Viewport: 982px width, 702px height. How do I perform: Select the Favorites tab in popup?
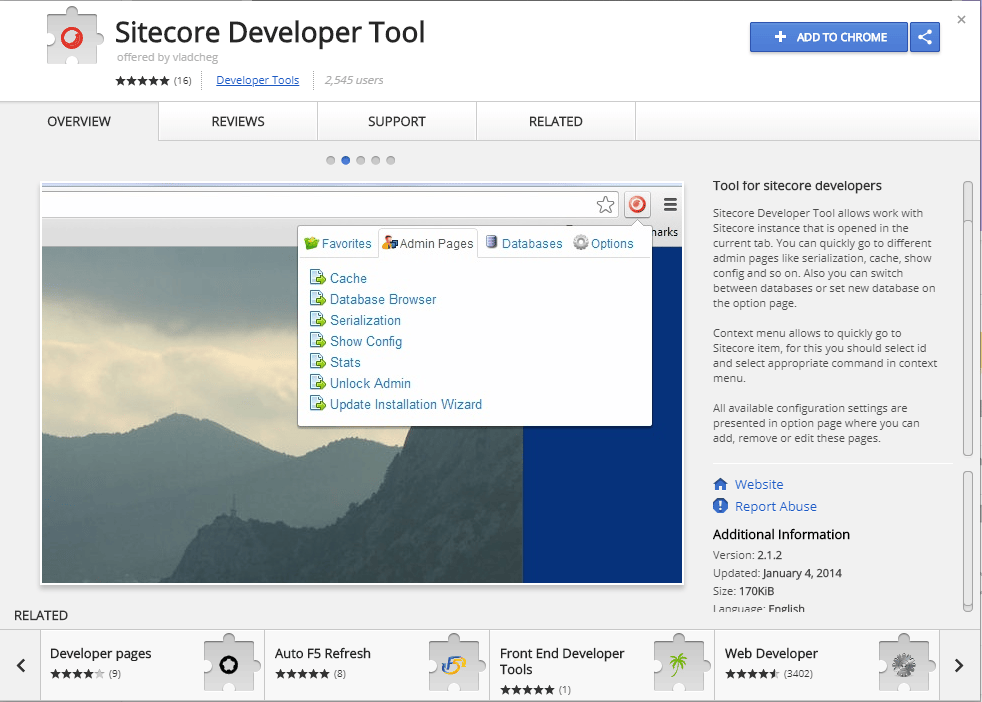pos(338,244)
